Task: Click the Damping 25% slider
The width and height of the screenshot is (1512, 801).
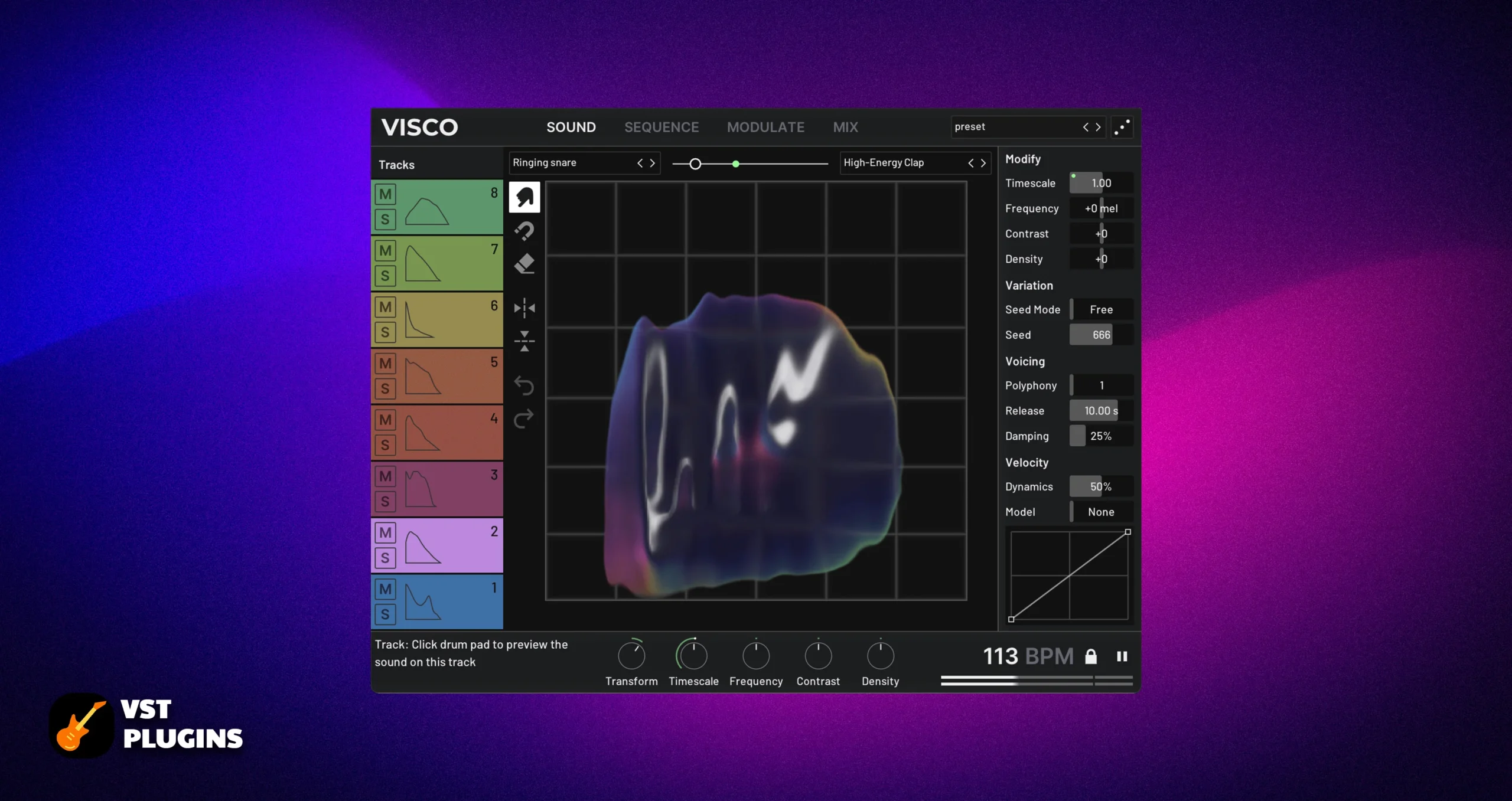Action: pyautogui.click(x=1101, y=436)
